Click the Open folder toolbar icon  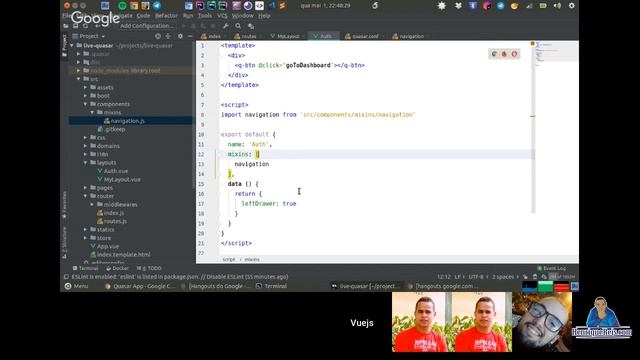pyautogui.click(x=66, y=26)
